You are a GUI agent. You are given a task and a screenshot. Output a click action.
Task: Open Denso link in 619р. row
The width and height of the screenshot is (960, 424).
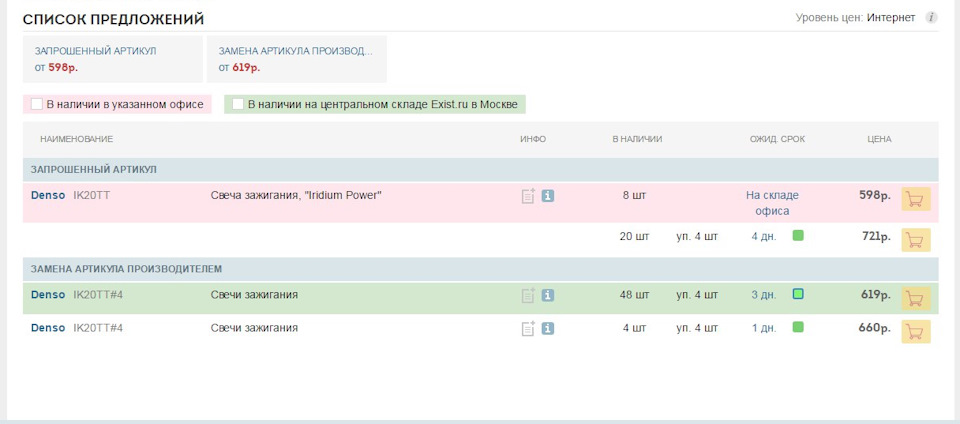(x=48, y=295)
